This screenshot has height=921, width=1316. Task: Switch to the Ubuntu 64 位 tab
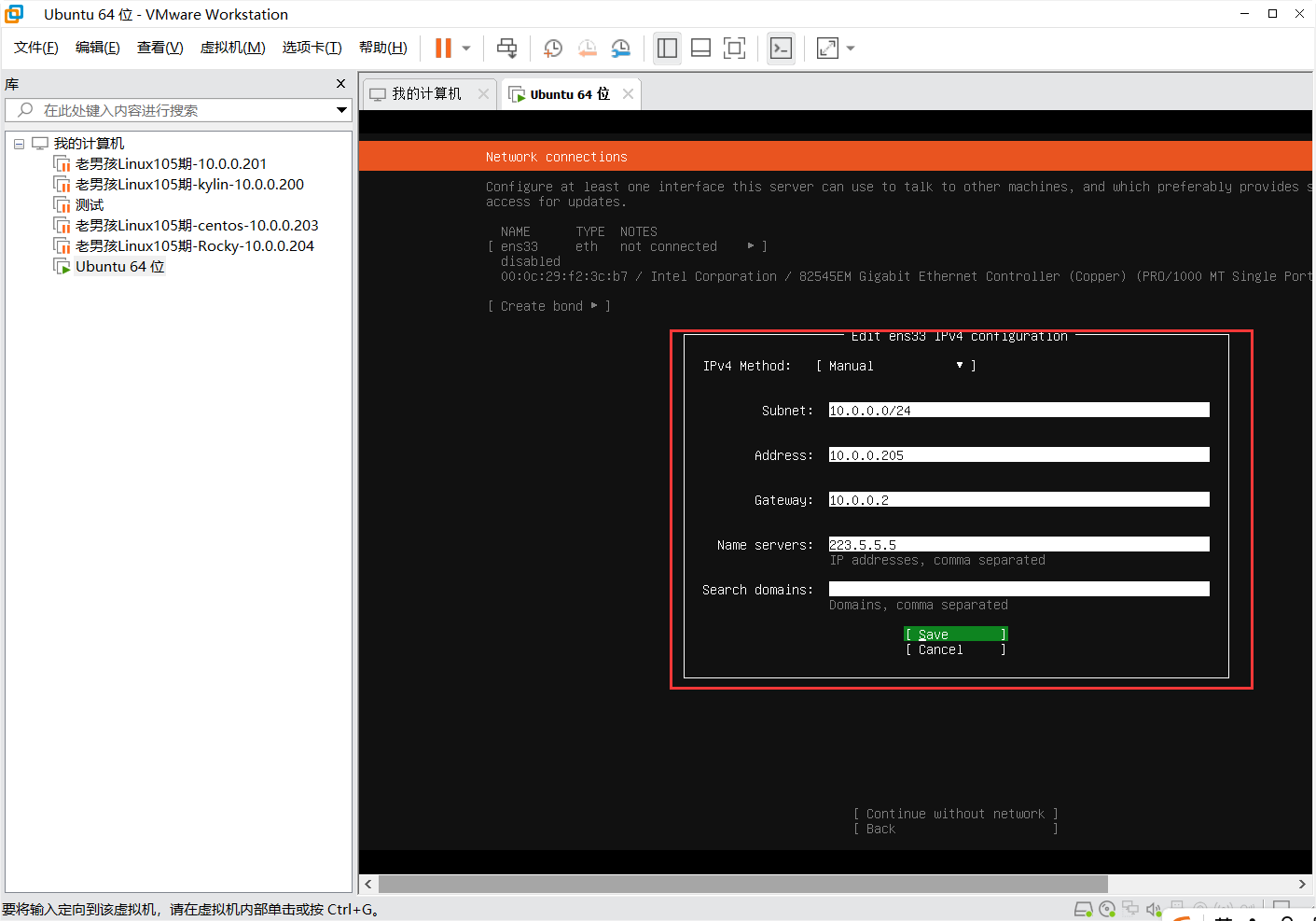(570, 94)
